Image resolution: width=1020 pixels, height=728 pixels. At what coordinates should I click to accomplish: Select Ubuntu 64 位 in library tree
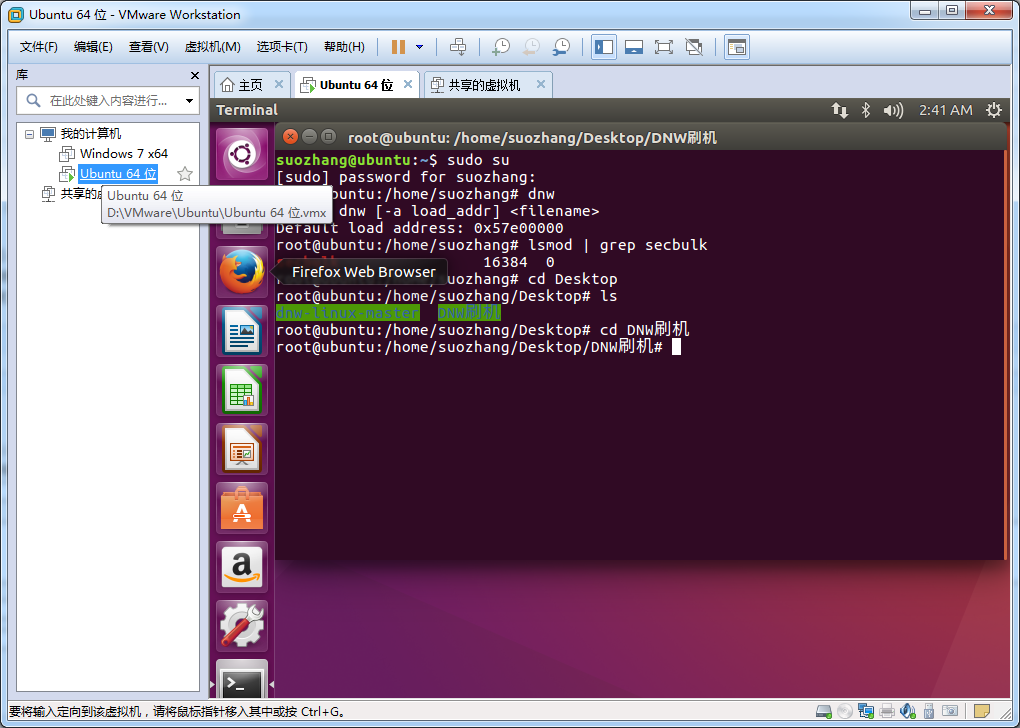click(x=118, y=174)
